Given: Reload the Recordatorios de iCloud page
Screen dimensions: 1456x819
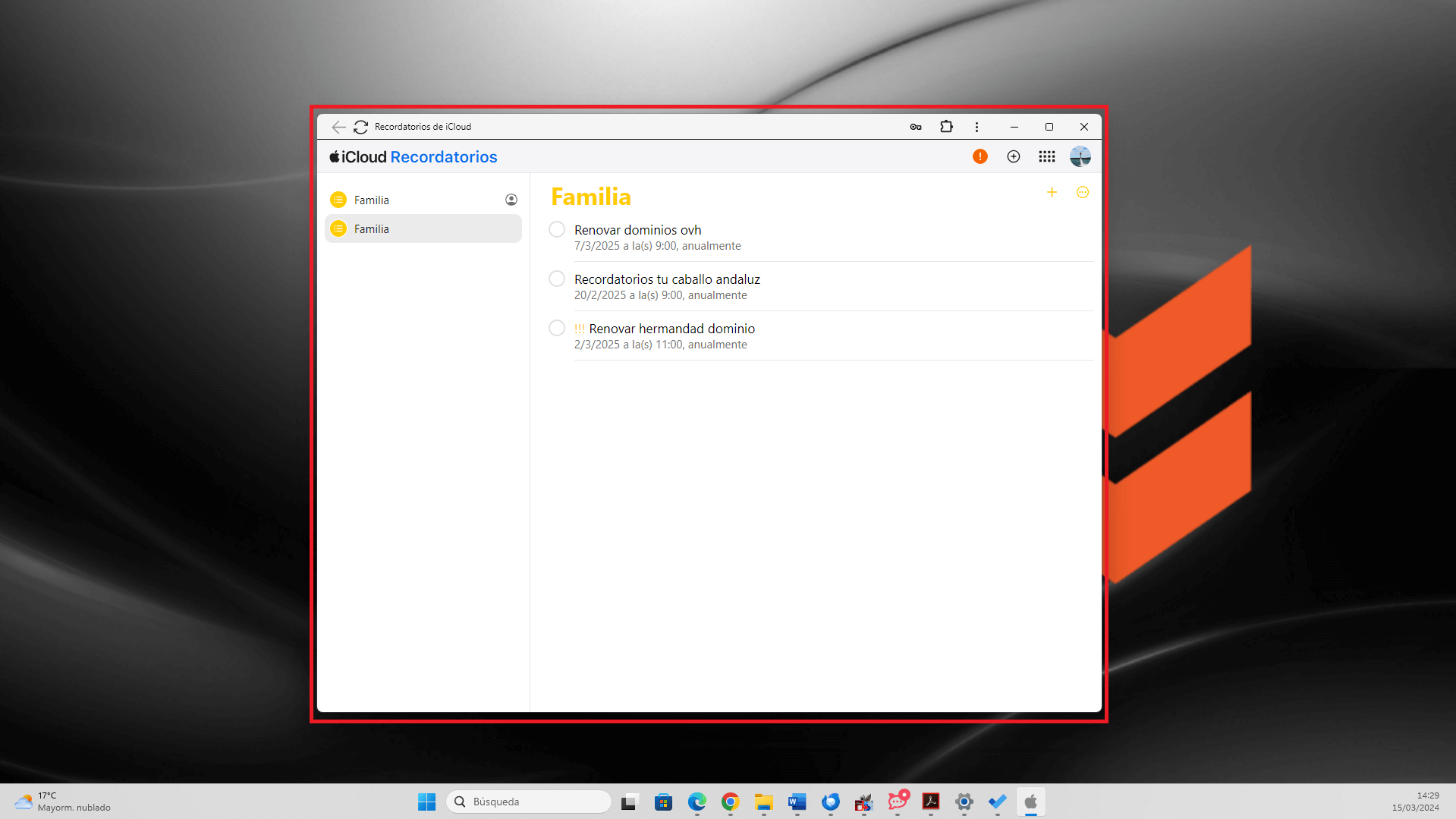Looking at the screenshot, I should click(x=361, y=127).
